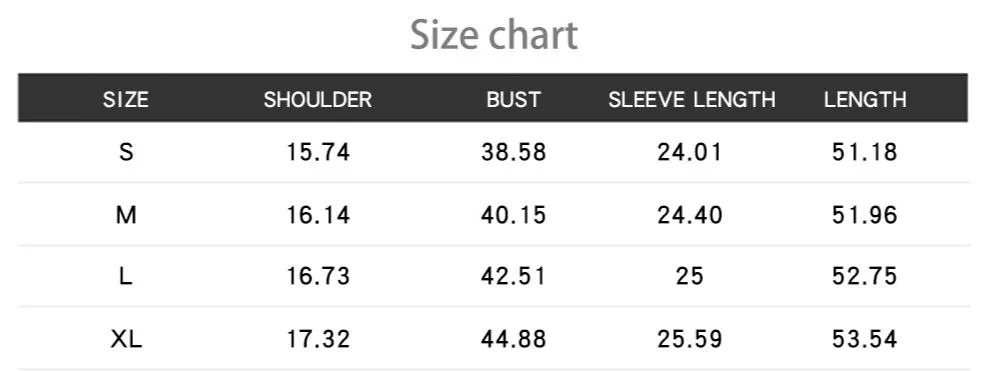Click the SLEEVE LENGTH column header
This screenshot has width=994, height=371.
(692, 100)
